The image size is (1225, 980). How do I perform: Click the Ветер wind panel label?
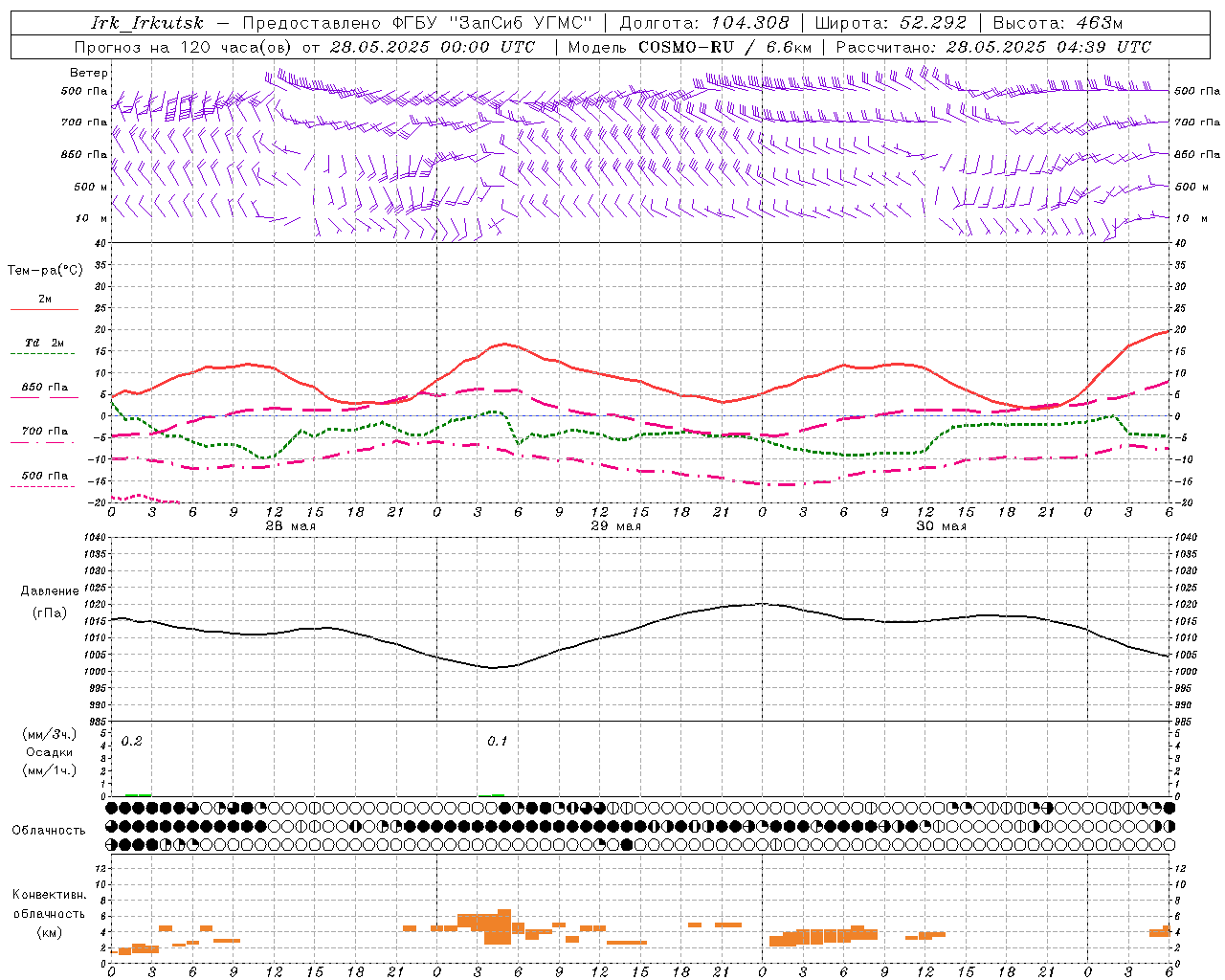(x=89, y=73)
